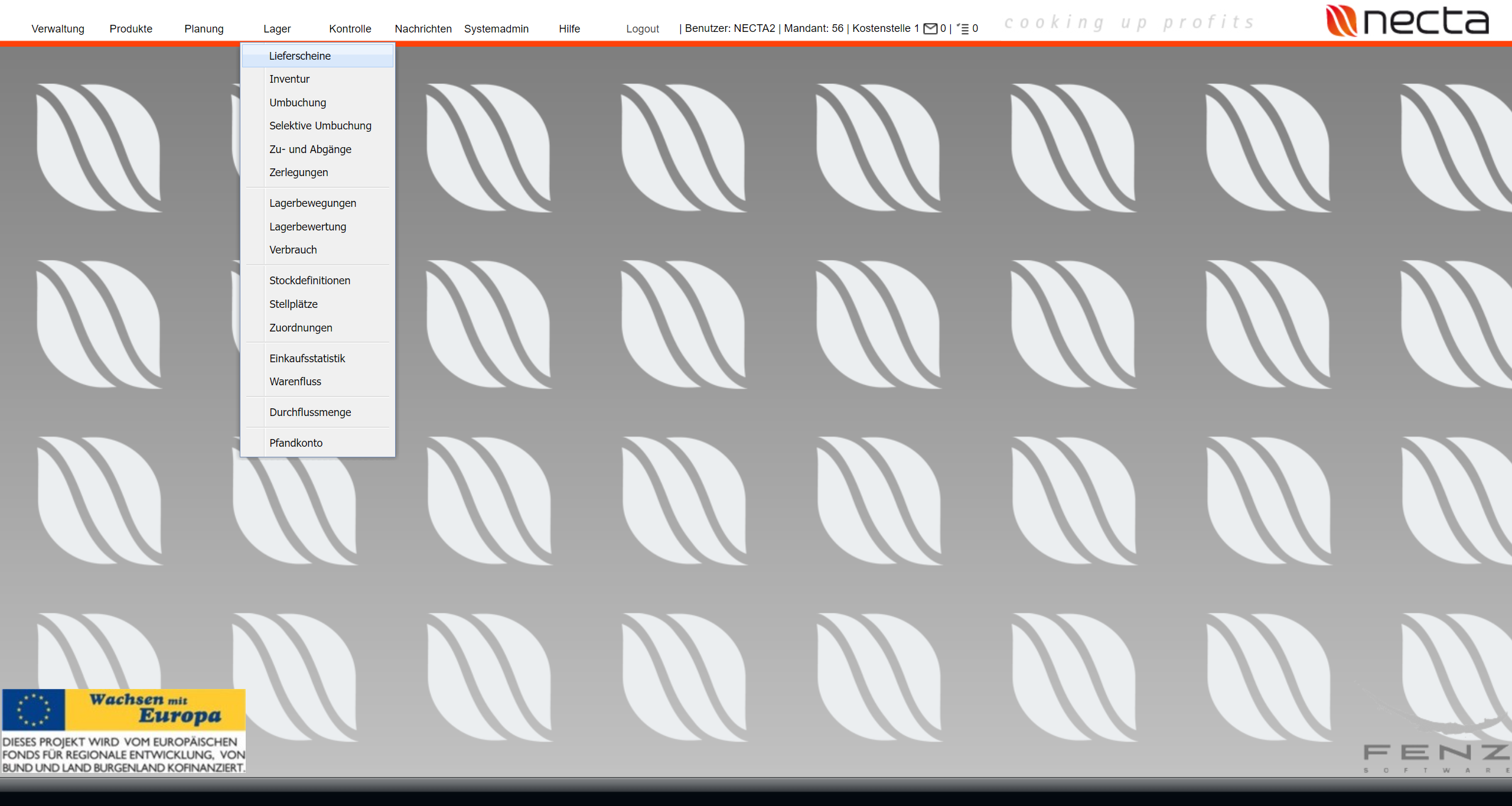Open the Hilfe menu
The image size is (1512, 806).
point(569,29)
